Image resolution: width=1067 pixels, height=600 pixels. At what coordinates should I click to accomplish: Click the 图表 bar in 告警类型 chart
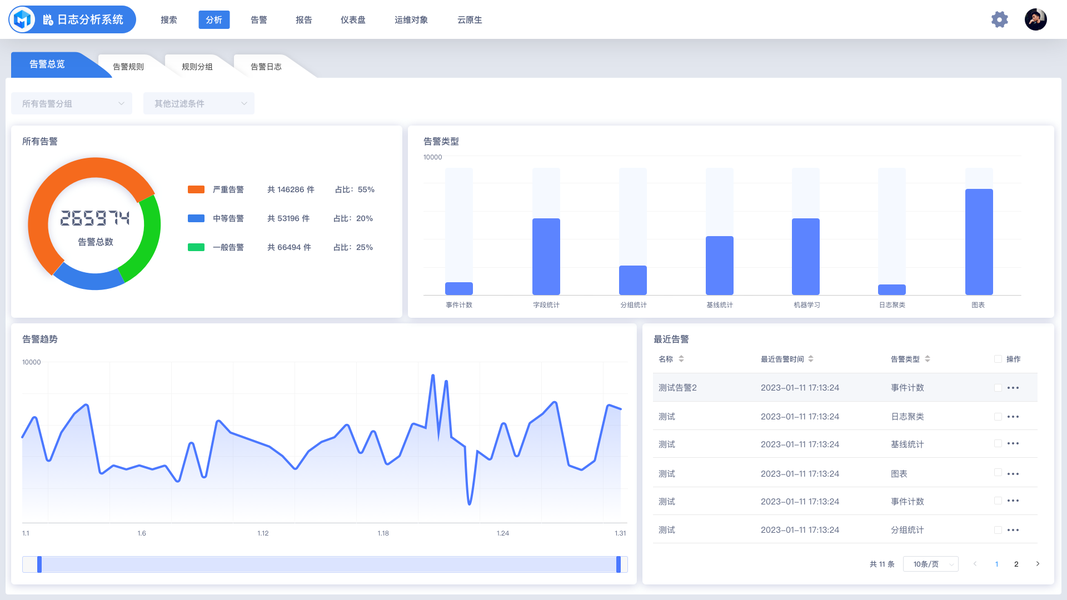pyautogui.click(x=979, y=241)
